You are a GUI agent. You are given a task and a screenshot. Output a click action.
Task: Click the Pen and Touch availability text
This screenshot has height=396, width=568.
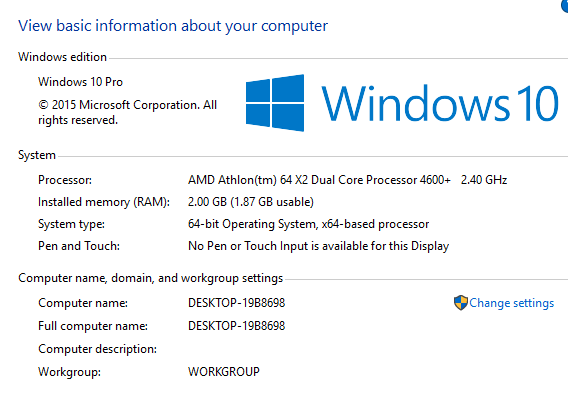click(318, 246)
